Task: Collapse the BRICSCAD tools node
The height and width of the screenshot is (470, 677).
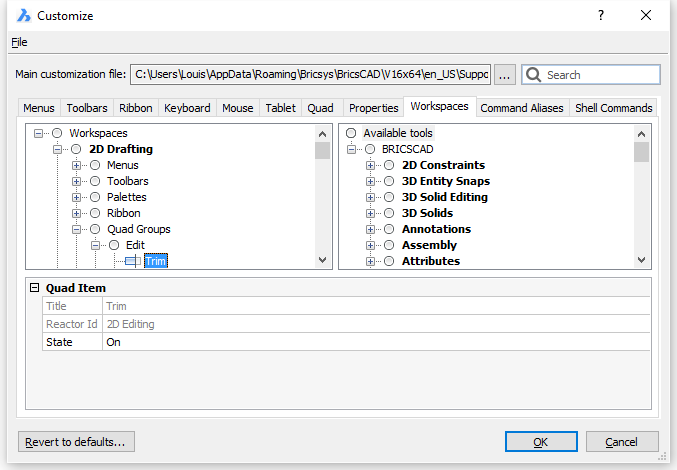Action: (351, 149)
